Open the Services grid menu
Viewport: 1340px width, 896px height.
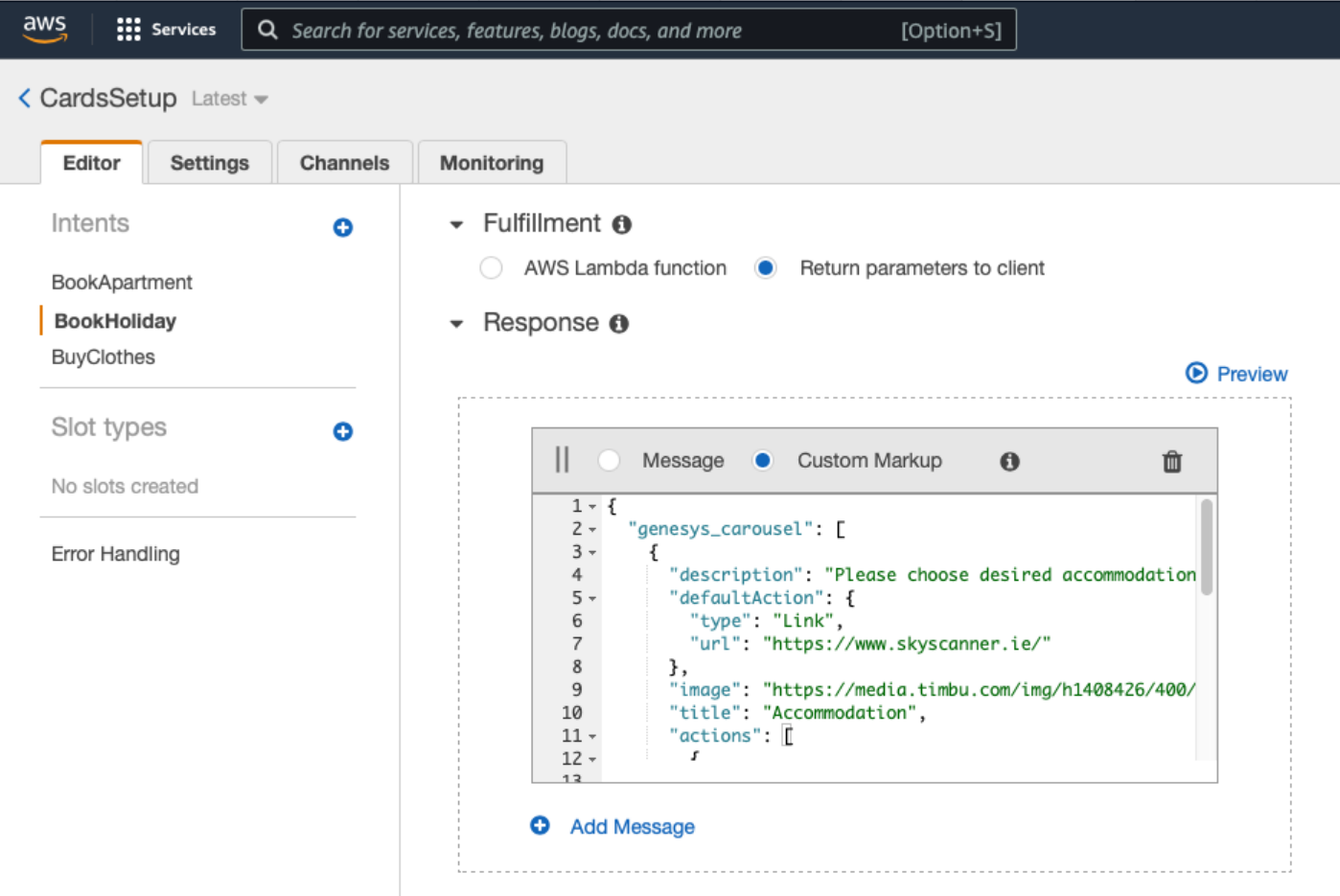[166, 30]
